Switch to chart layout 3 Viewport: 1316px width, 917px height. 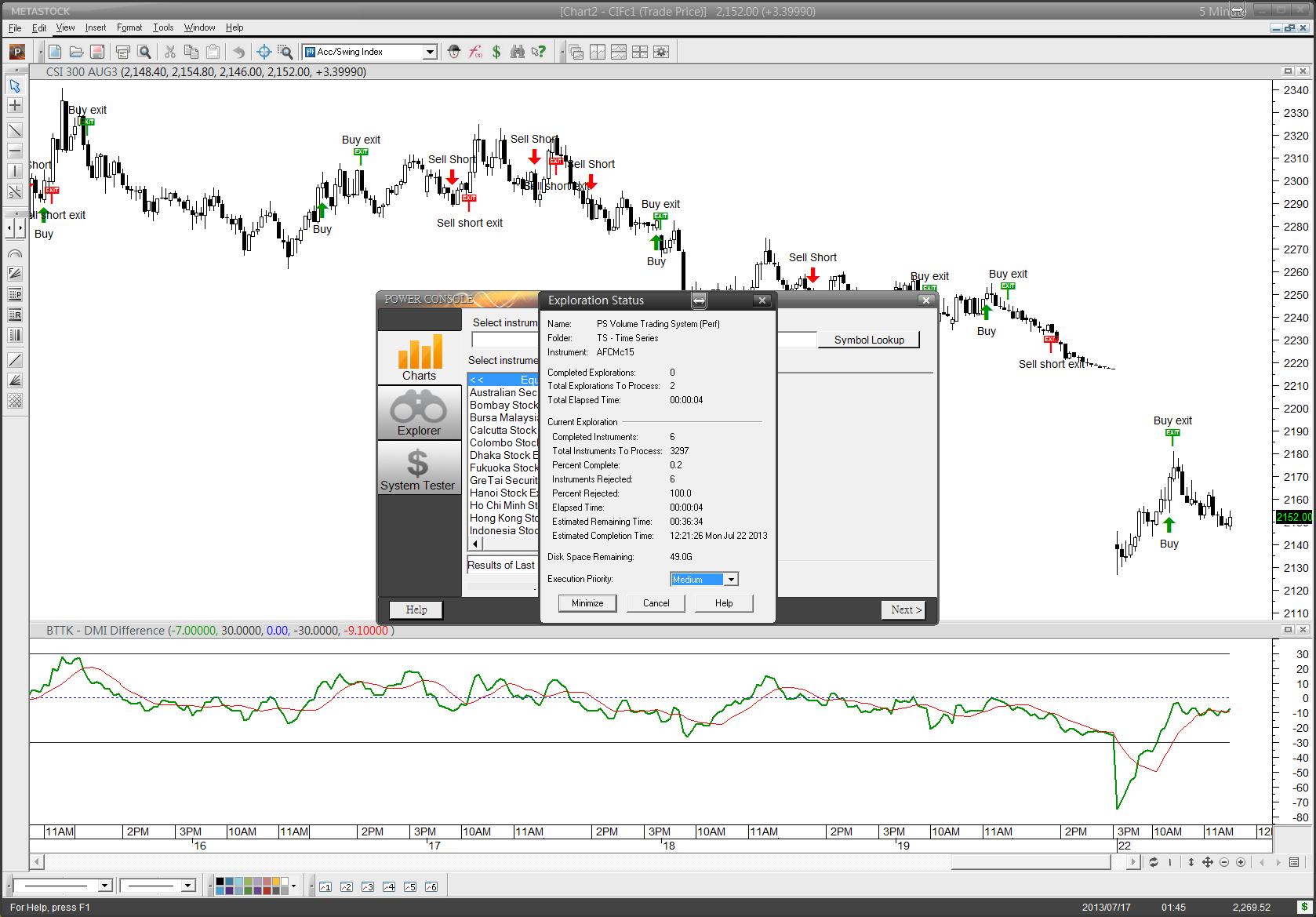pyautogui.click(x=368, y=886)
